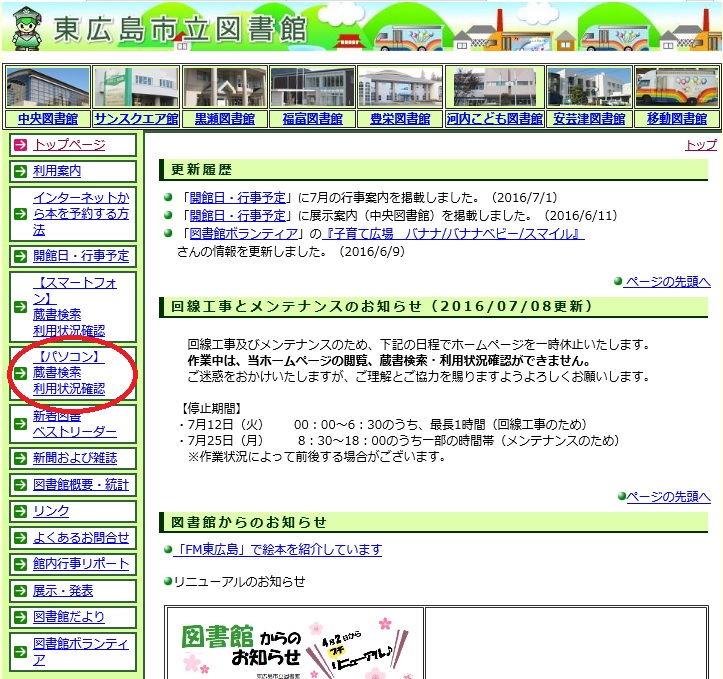Viewport: 723px width, 679px height.
Task: Open 福富図書館 building photo
Action: point(313,87)
